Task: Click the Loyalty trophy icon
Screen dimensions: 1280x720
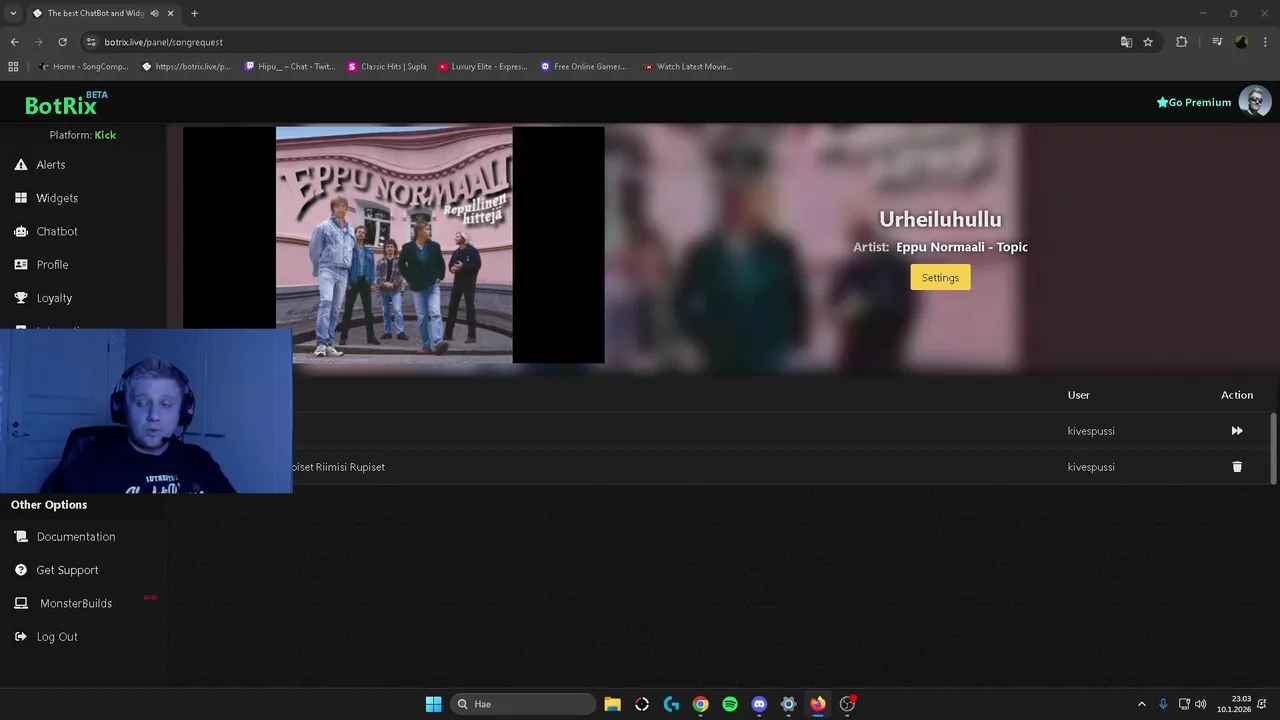Action: click(20, 298)
